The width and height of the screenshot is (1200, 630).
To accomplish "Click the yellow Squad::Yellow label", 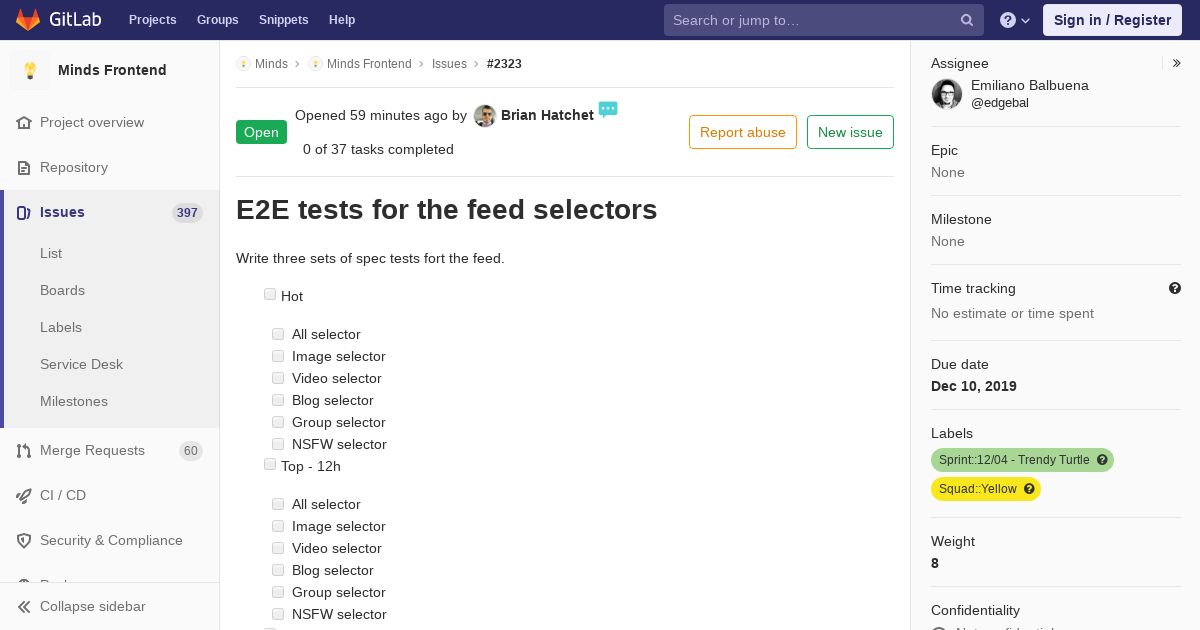I will (978, 489).
